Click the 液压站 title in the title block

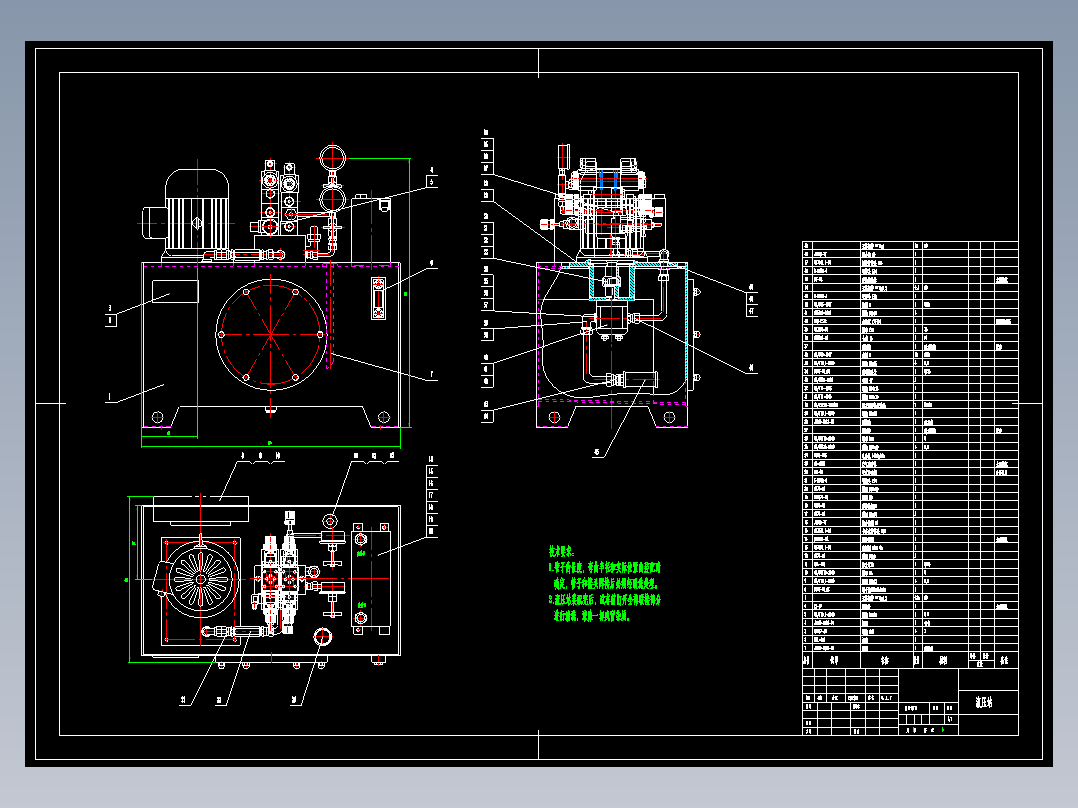tap(984, 702)
